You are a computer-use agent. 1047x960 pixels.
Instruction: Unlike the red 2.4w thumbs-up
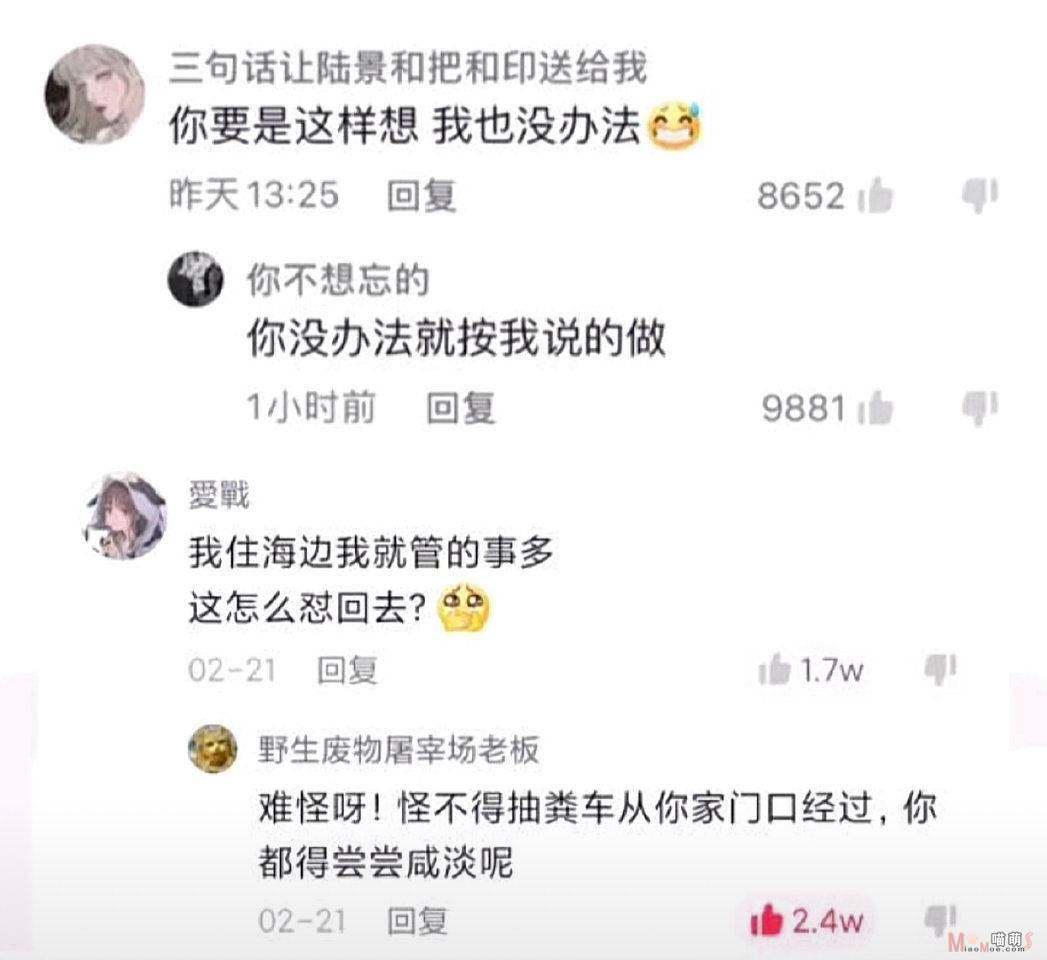point(766,921)
